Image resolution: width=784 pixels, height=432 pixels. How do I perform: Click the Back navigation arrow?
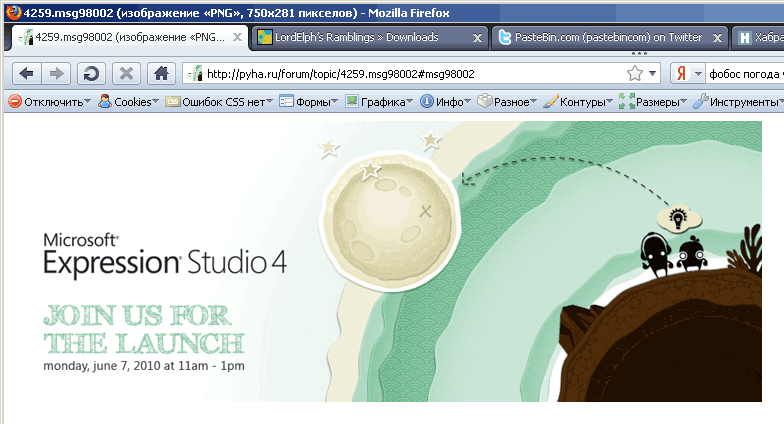point(27,73)
